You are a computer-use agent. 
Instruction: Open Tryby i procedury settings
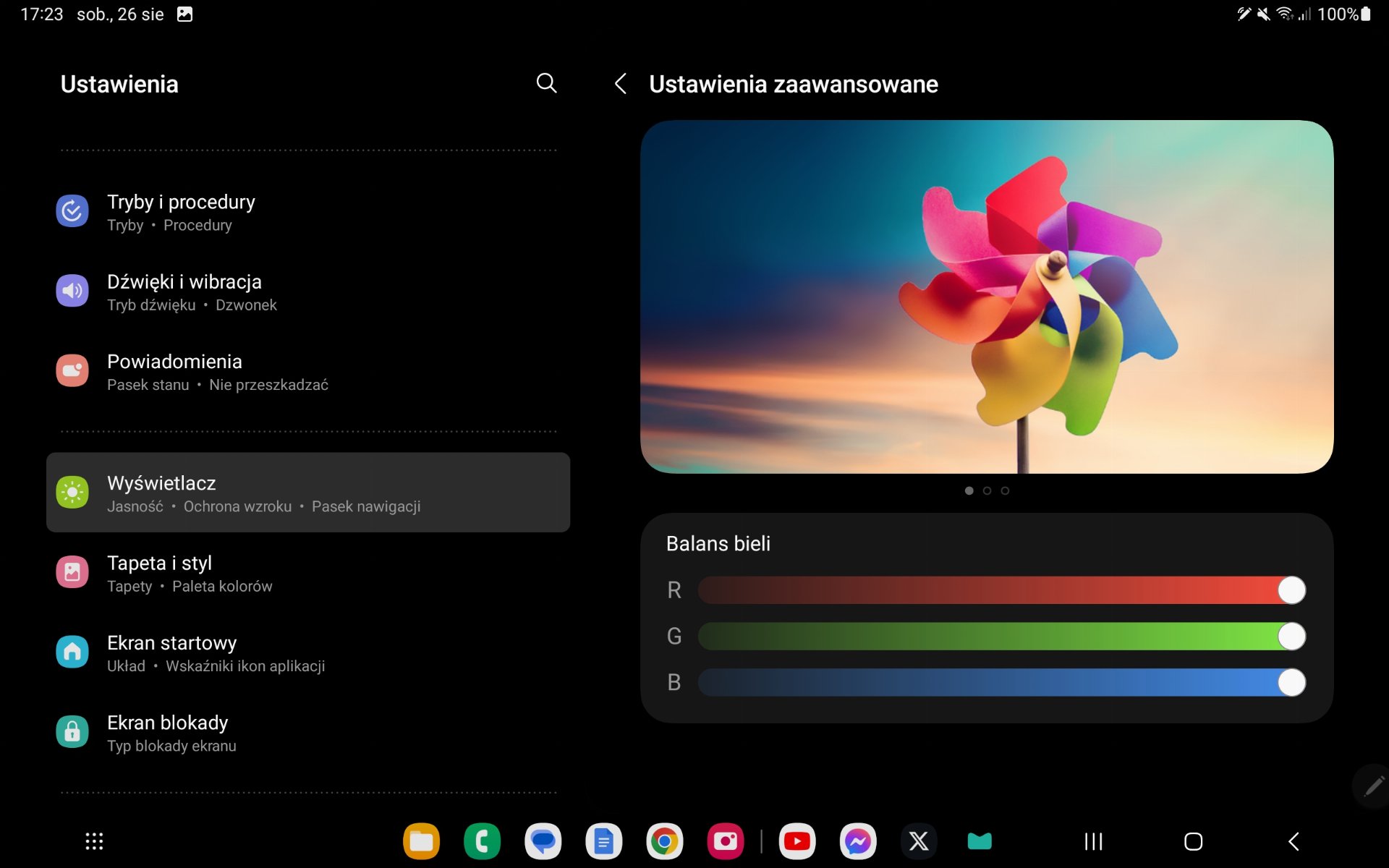tap(308, 212)
